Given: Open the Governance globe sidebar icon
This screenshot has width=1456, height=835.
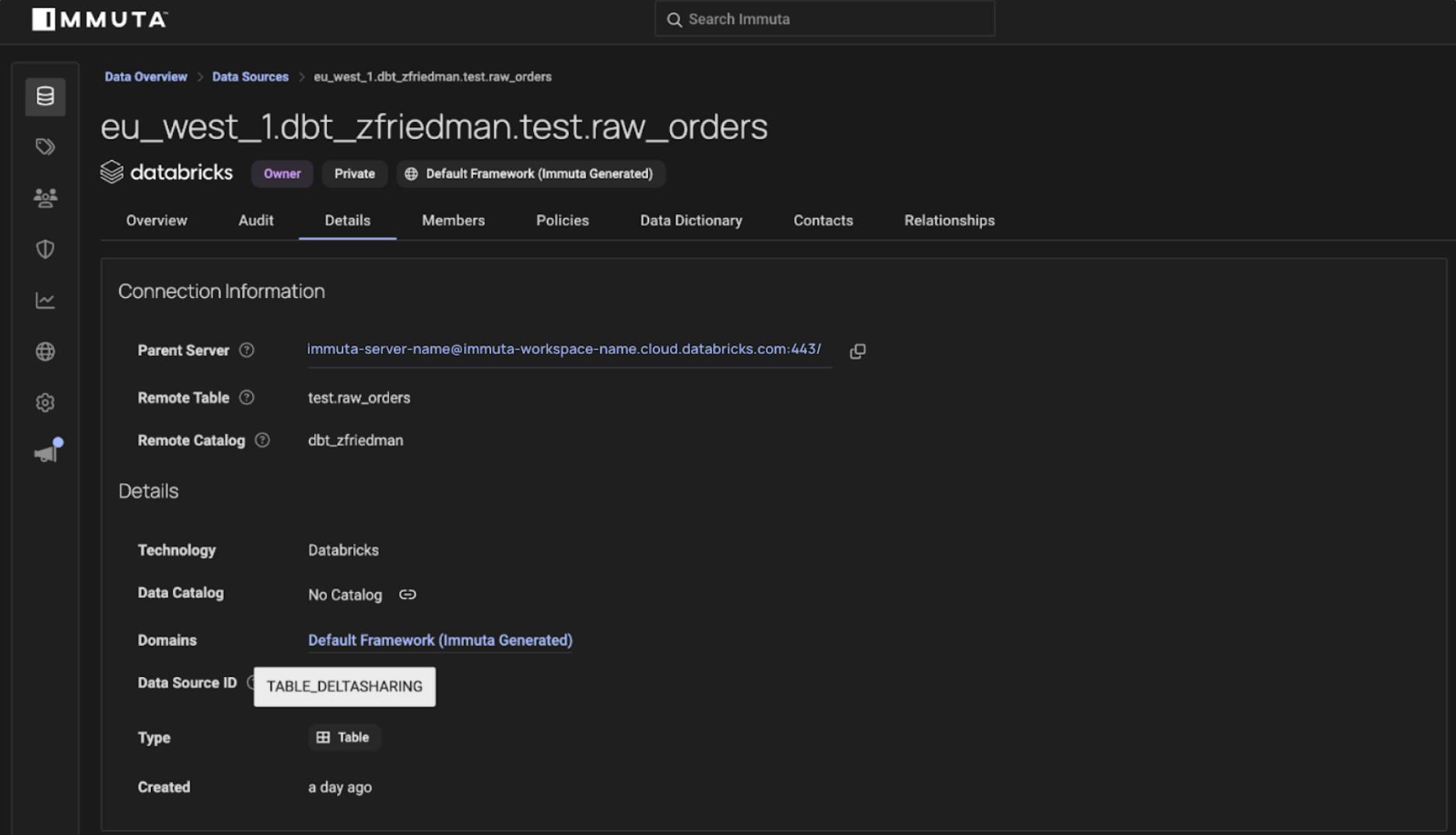Looking at the screenshot, I should point(45,352).
